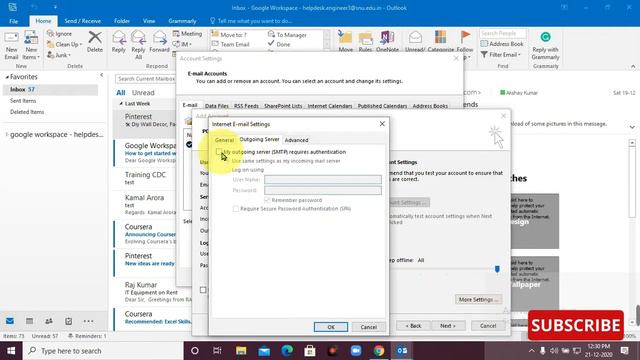Click the Back button in Add Account
Image resolution: width=640 pixels, height=360 pixels.
(x=413, y=326)
